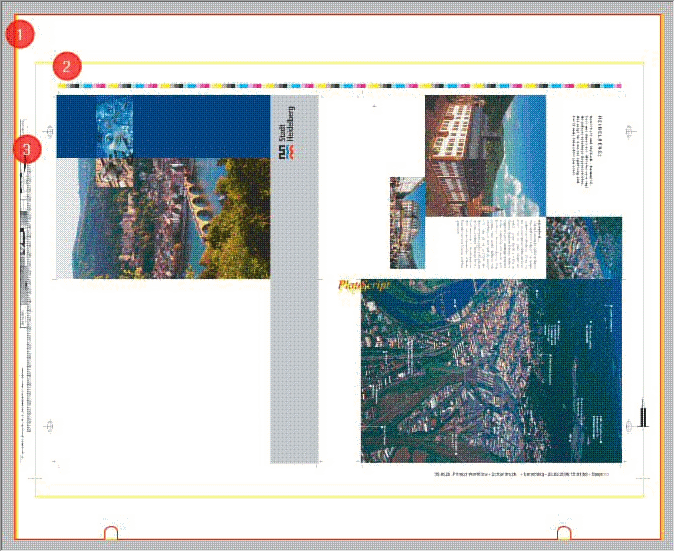
Task: Click the upper-left registration crosshair mark
Action: click(50, 132)
